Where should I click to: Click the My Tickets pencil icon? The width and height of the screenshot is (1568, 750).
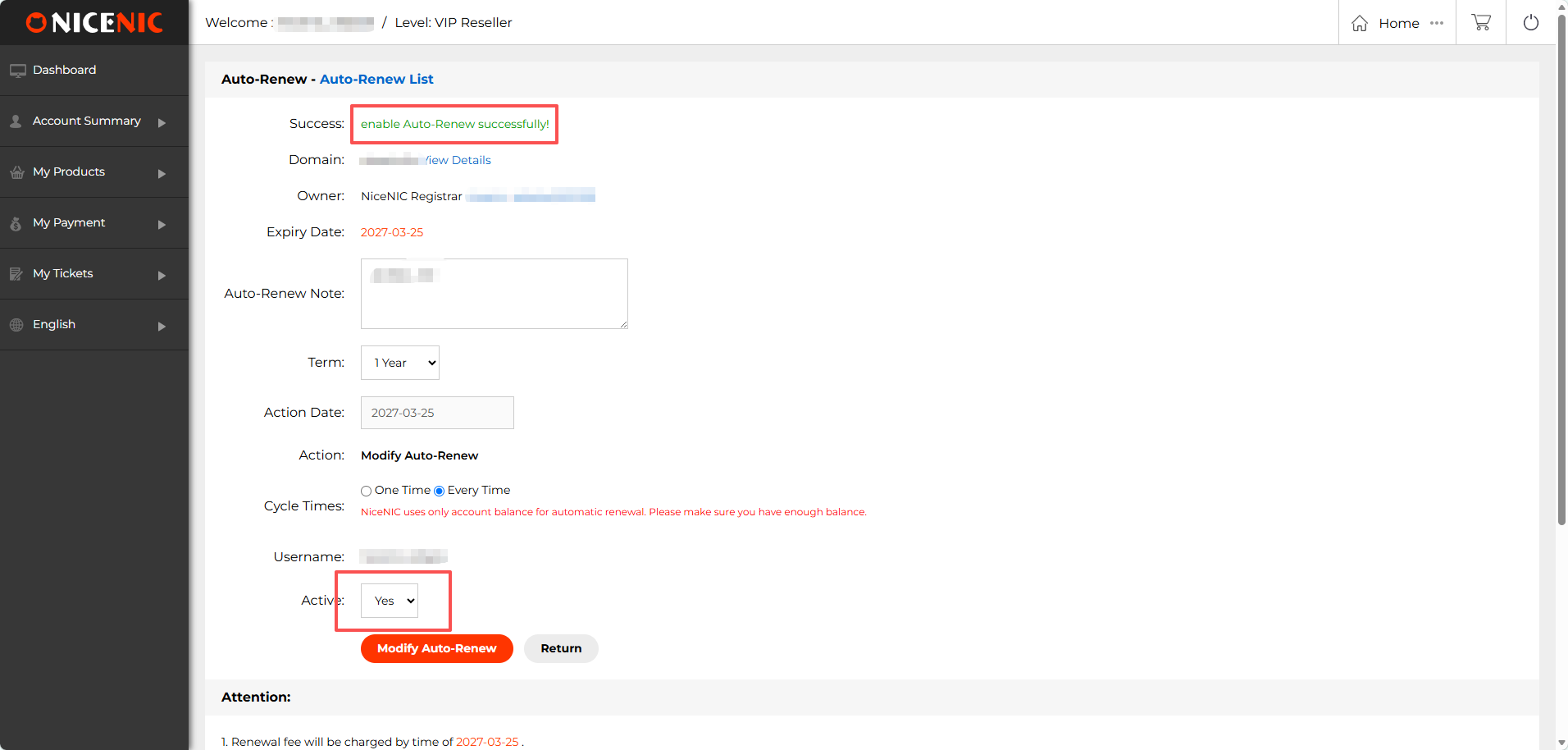pyautogui.click(x=16, y=274)
